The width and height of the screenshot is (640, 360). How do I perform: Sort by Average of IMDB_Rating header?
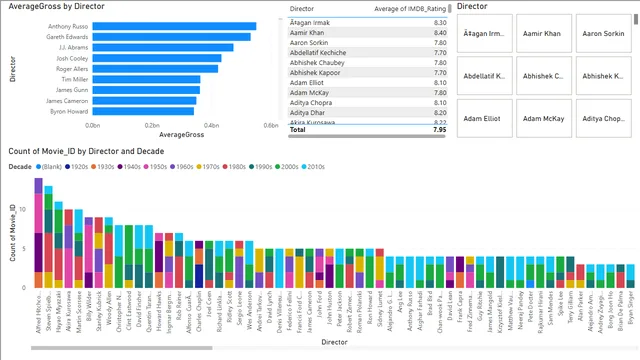point(410,9)
